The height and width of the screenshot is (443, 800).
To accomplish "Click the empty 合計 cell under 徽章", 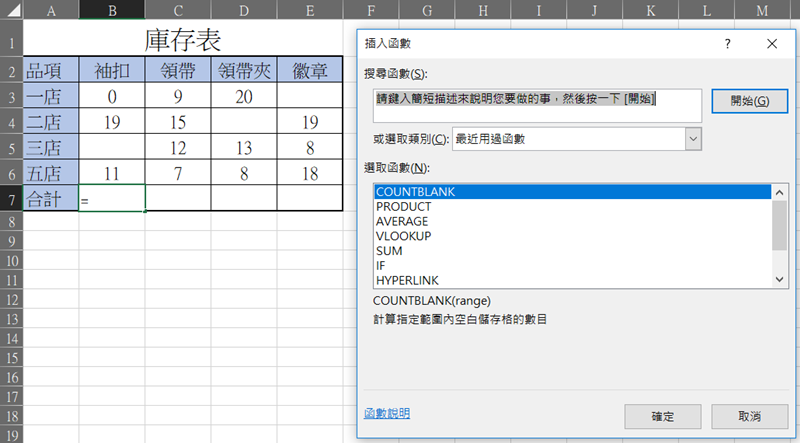I will pyautogui.click(x=310, y=198).
